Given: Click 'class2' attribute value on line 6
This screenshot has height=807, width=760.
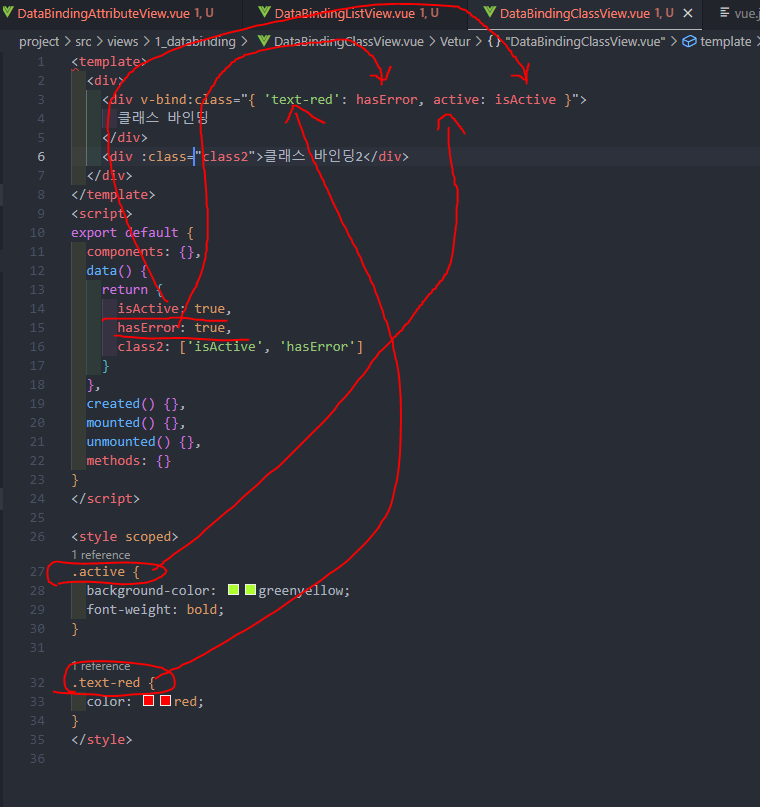Looking at the screenshot, I should tap(225, 156).
